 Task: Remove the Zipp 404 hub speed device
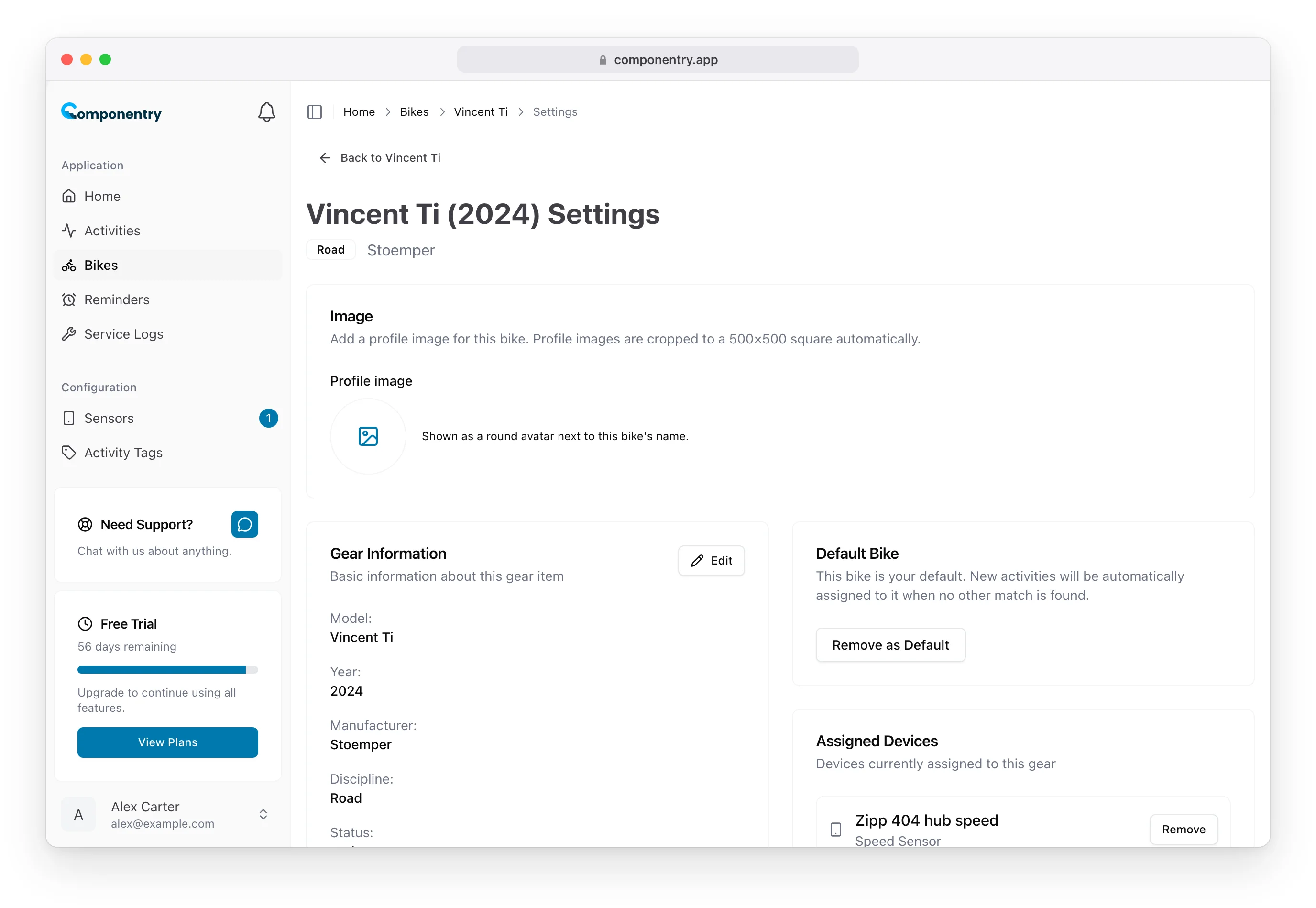[1183, 830]
